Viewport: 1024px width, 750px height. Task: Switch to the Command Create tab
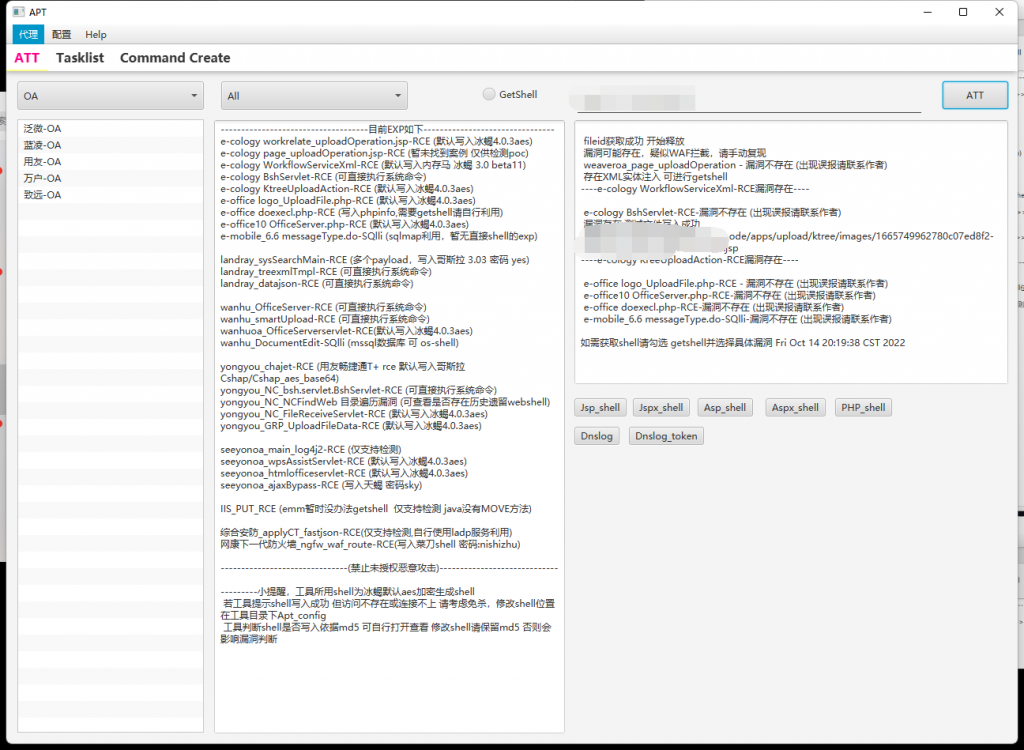(175, 57)
